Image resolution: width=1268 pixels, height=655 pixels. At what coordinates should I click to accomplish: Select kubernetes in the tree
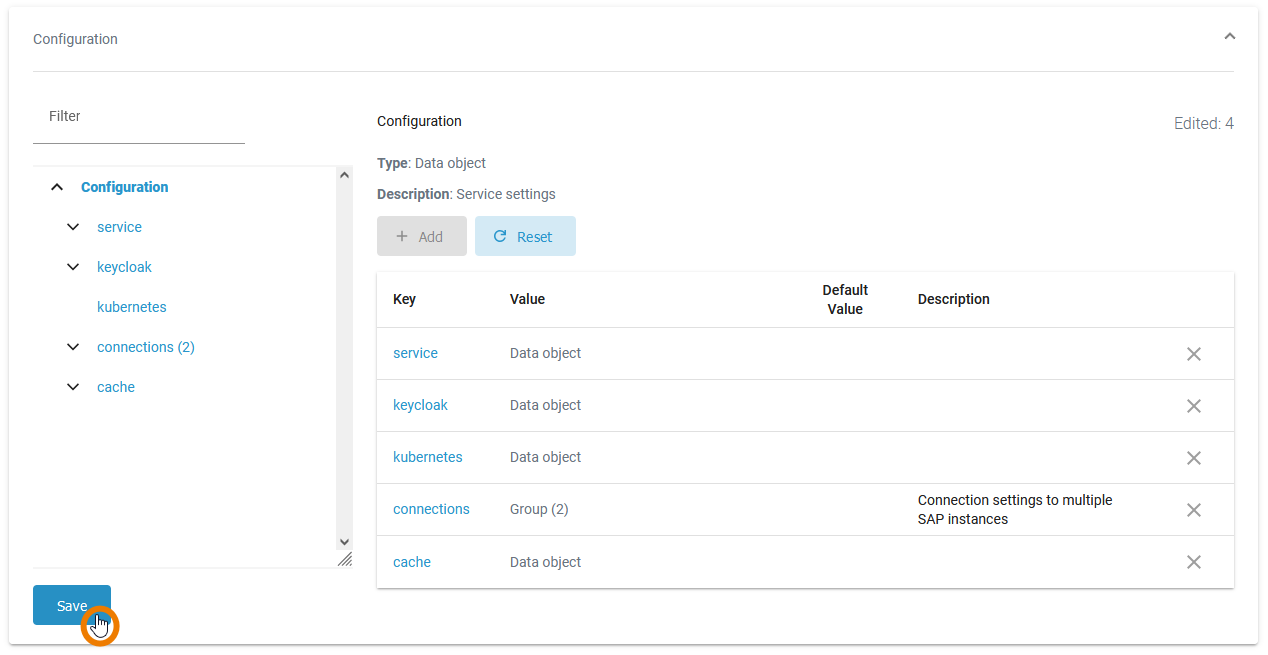point(132,307)
